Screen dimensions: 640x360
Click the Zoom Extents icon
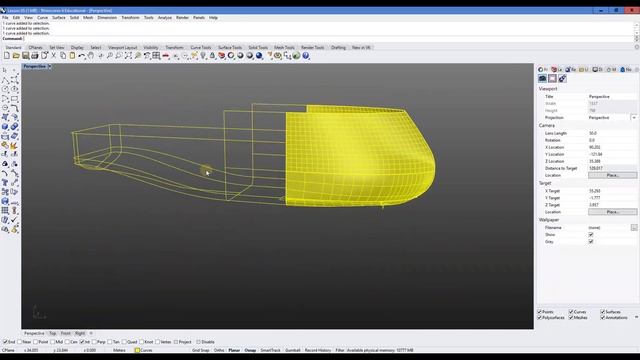[129, 56]
